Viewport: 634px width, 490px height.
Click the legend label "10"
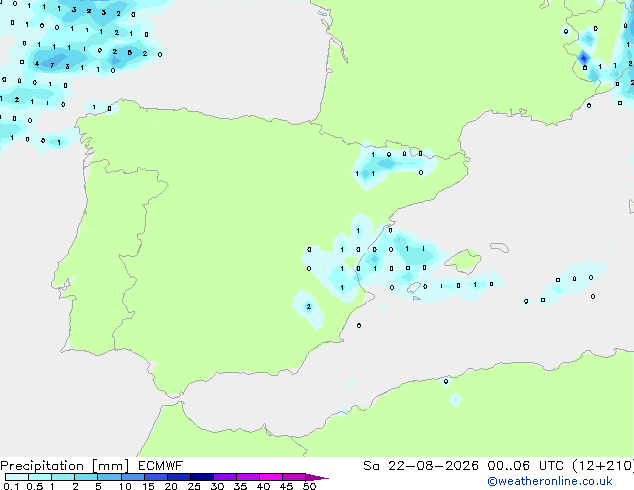click(x=125, y=486)
